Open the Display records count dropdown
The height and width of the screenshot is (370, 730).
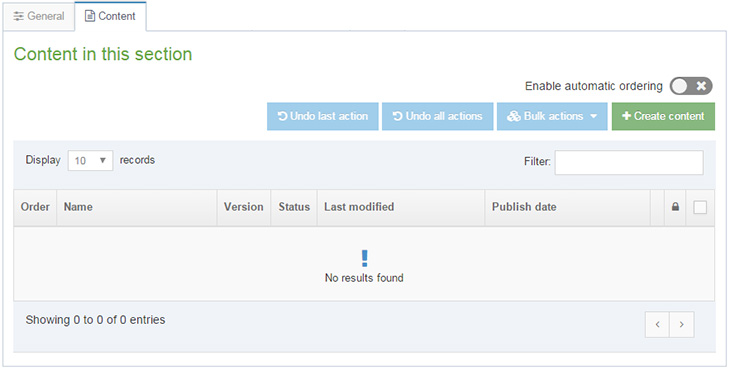[x=90, y=161]
